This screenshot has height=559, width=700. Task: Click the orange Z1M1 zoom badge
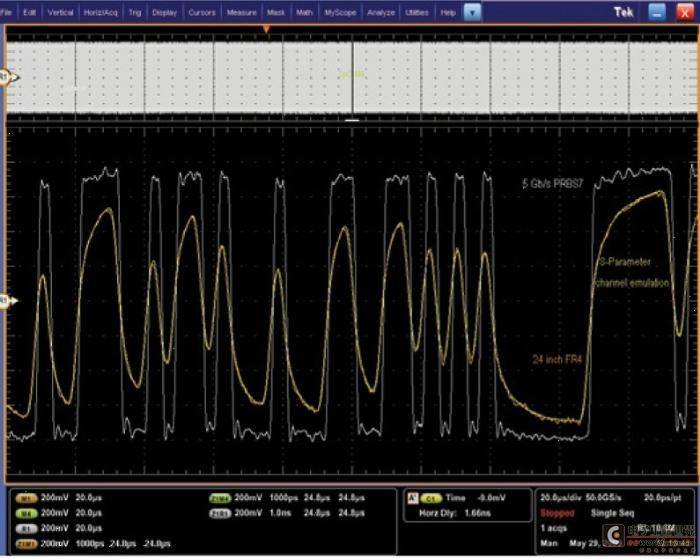point(26,544)
